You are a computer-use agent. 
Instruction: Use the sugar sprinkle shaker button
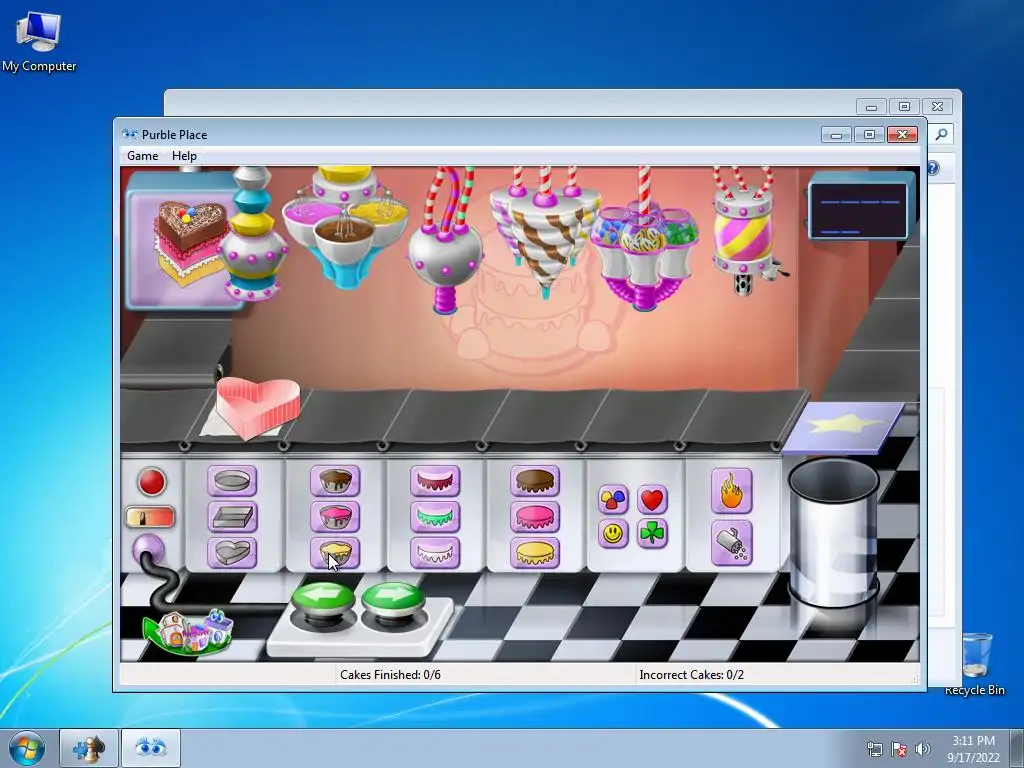tap(731, 543)
